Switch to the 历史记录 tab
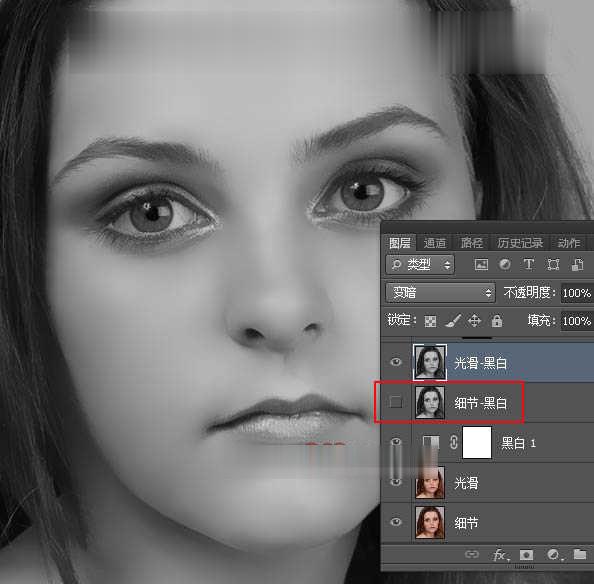 click(x=520, y=243)
